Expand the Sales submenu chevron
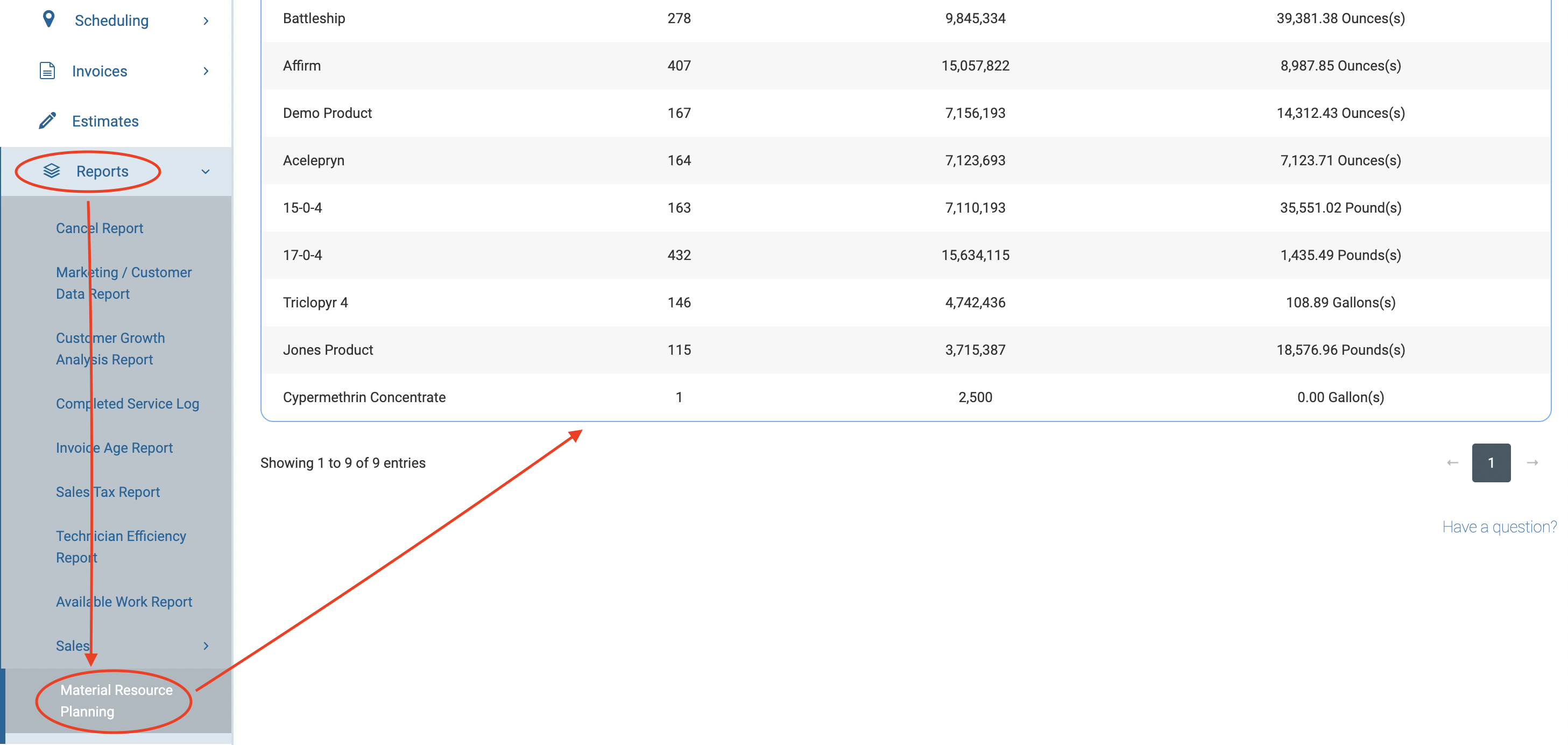 click(x=206, y=646)
